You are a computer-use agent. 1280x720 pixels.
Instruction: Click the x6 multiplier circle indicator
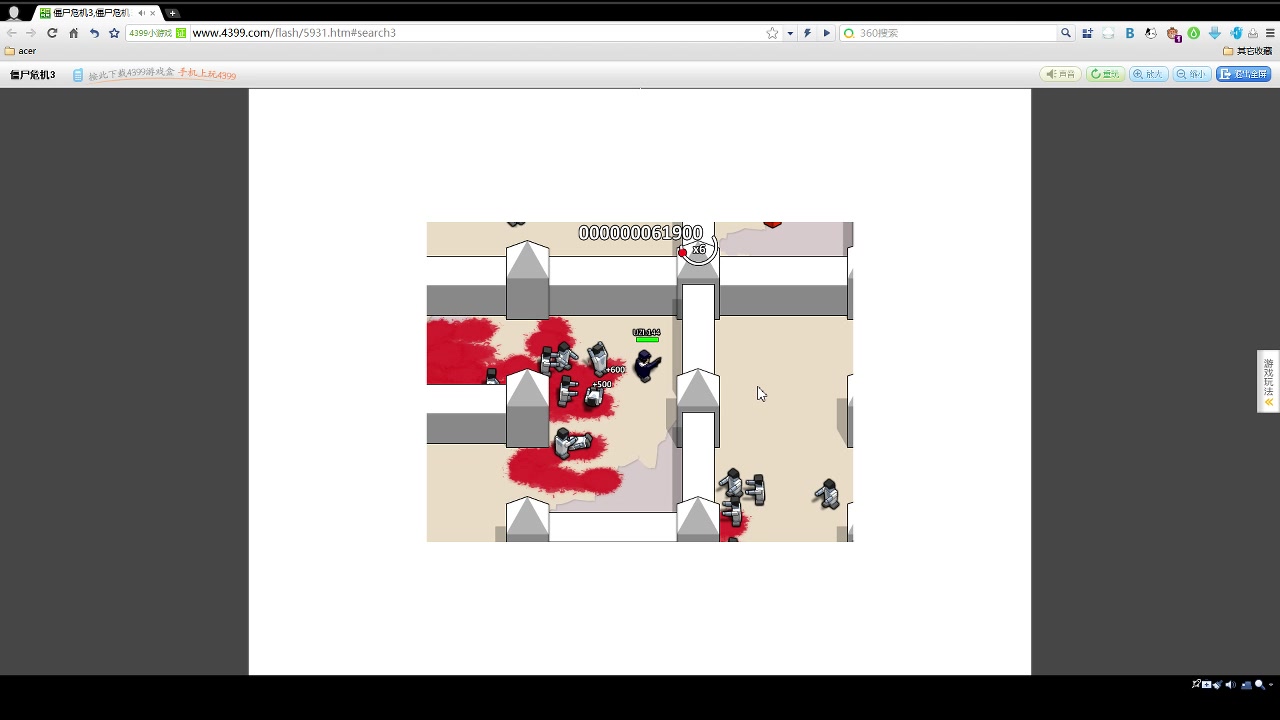[x=699, y=250]
